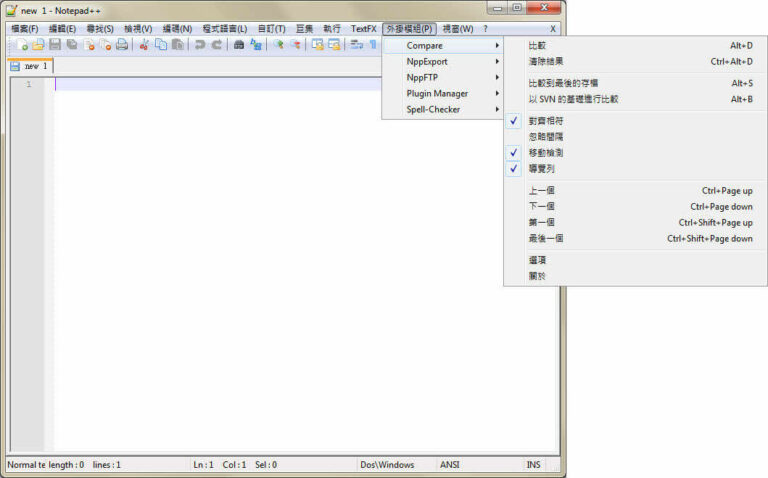Select 最後一個 (Ctrl+Shift+Page down)
The image size is (768, 478).
[635, 239]
